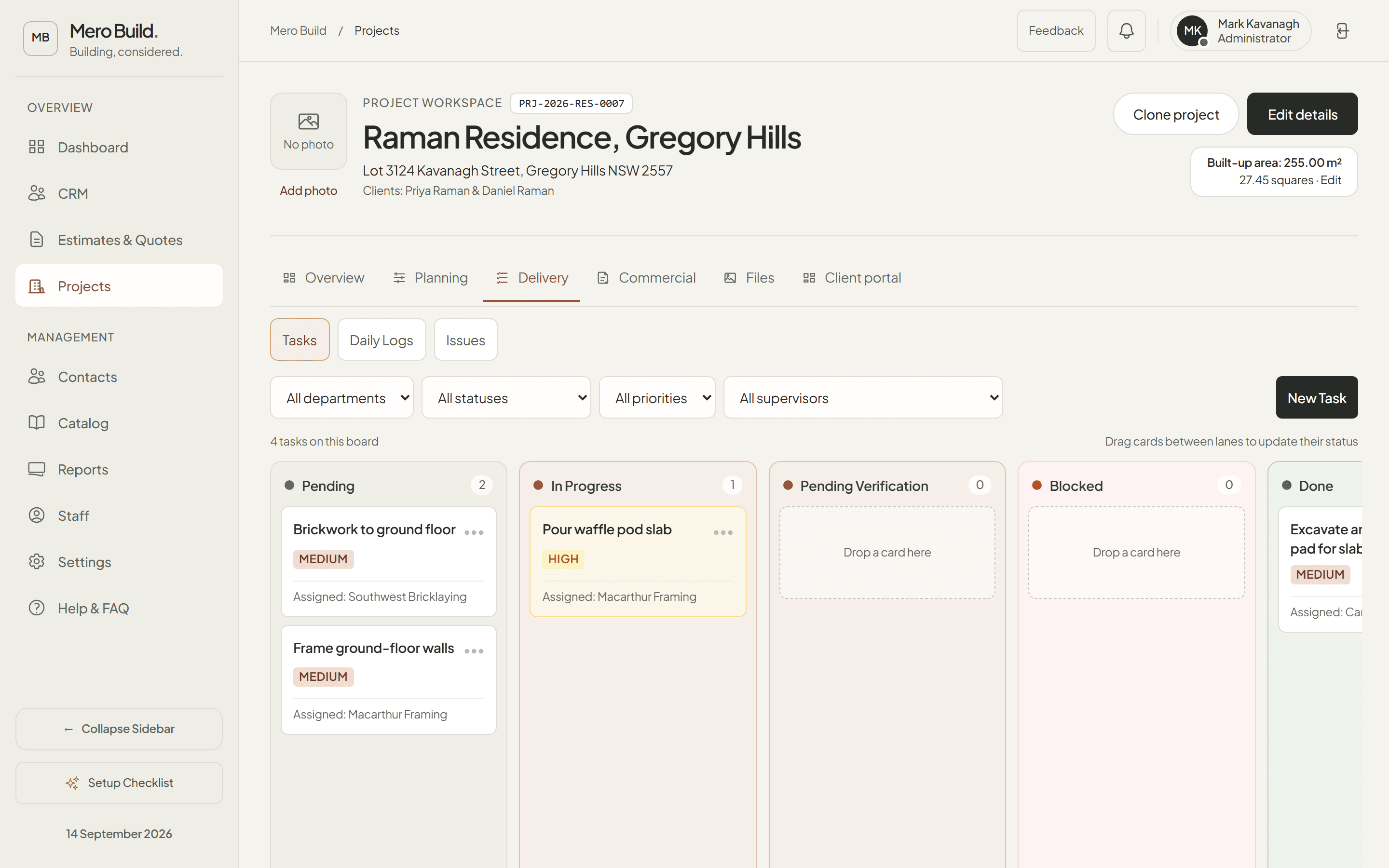Click the MB logo badge
Screen dimensions: 1389x868
pos(40,38)
